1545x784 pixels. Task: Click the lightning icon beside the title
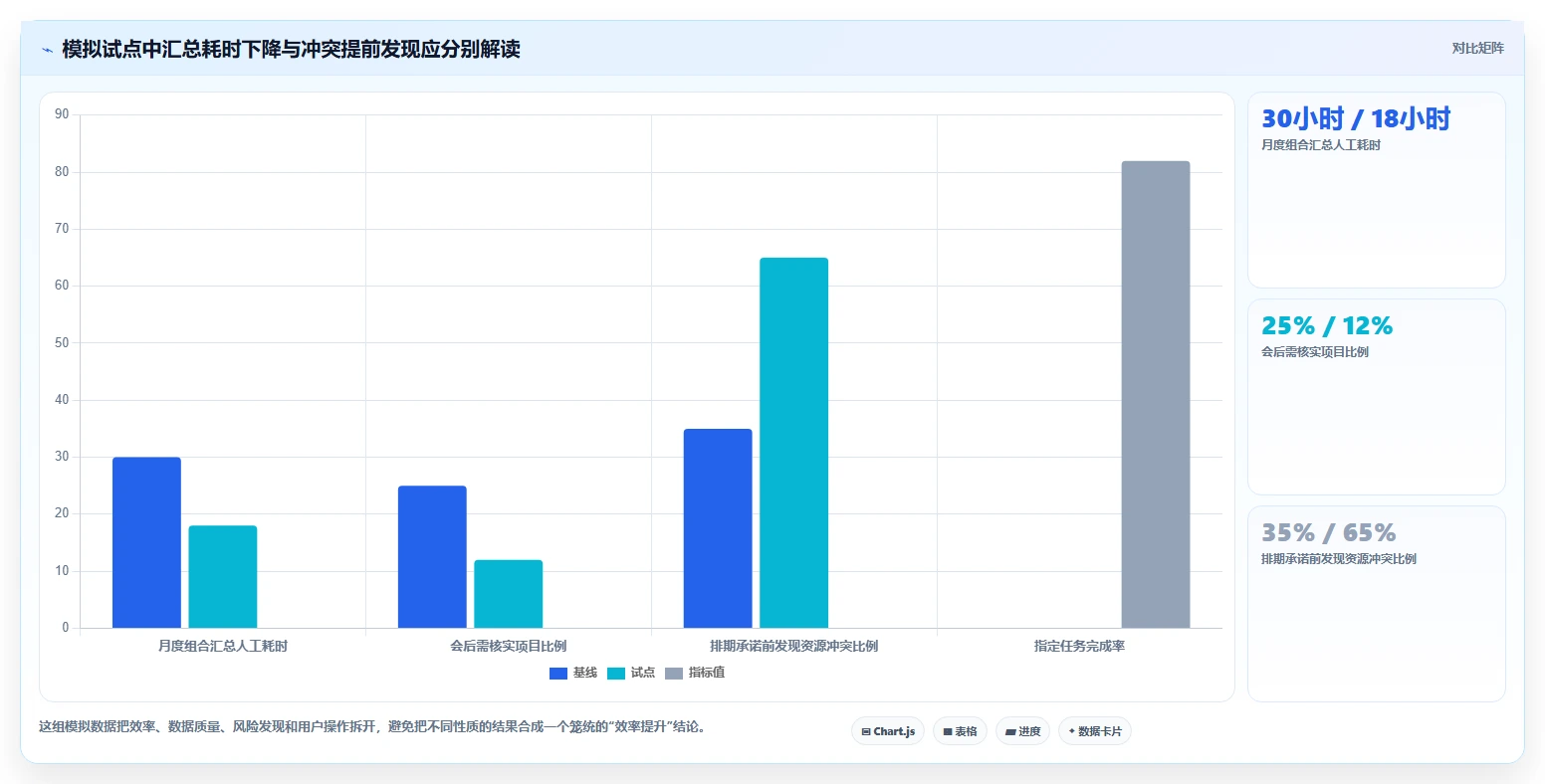47,50
